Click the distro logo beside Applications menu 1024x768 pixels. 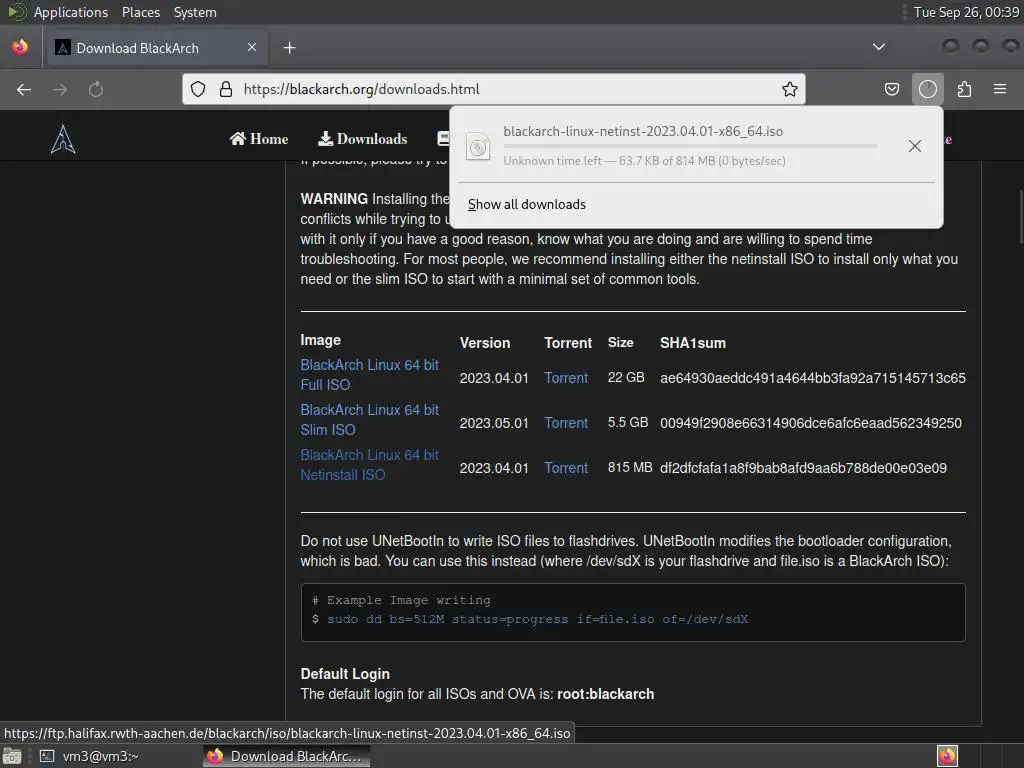[x=17, y=12]
